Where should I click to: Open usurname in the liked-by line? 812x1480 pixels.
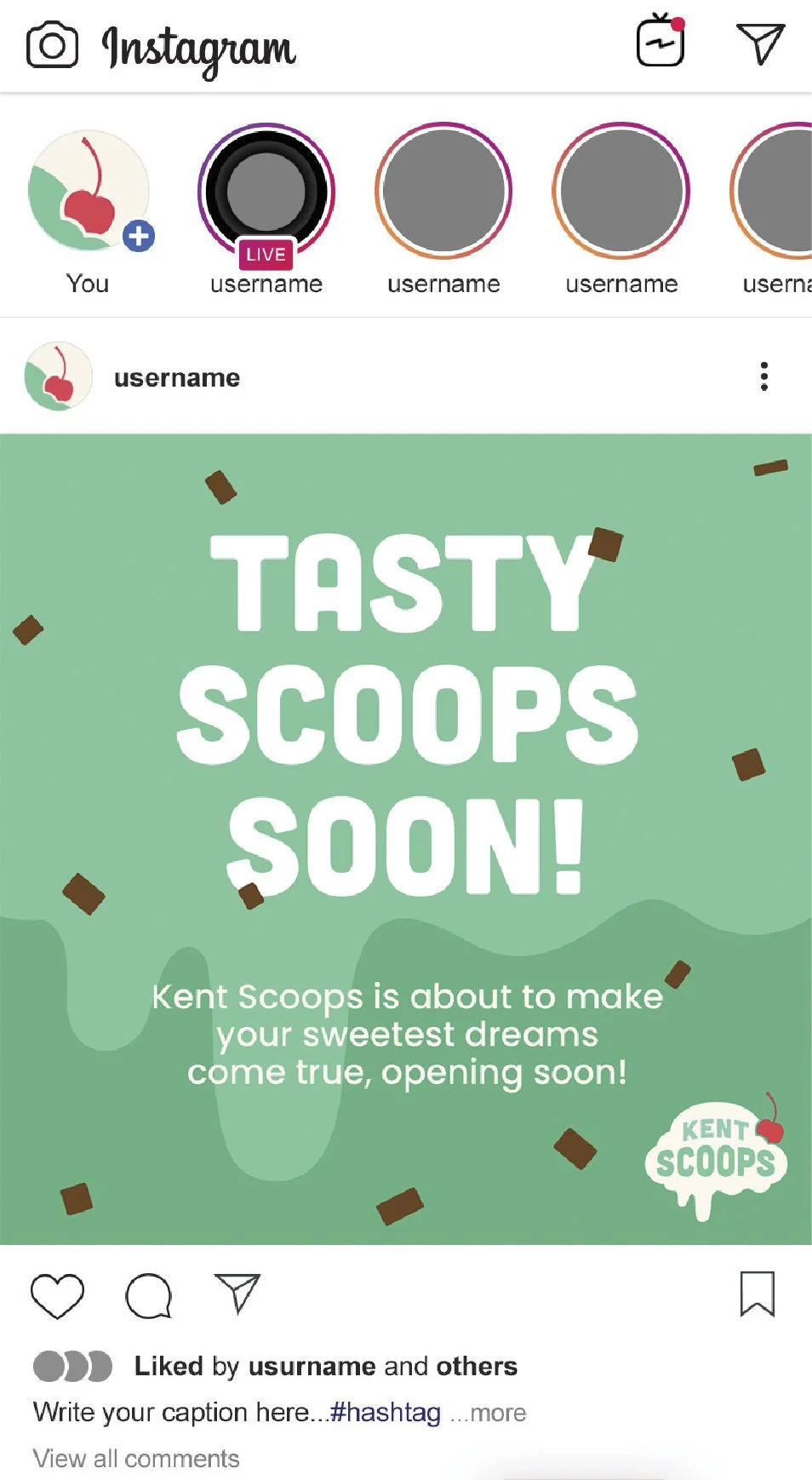click(x=312, y=1366)
